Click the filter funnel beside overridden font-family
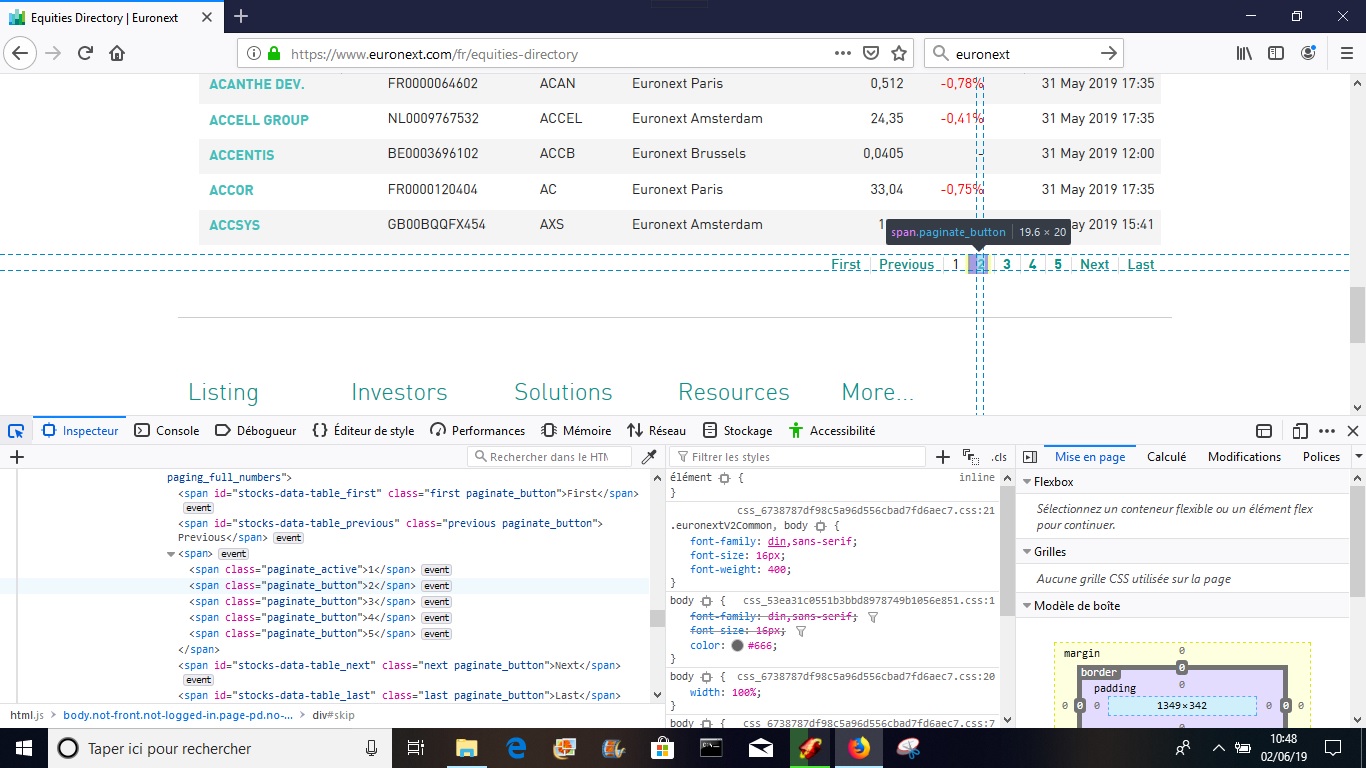Viewport: 1366px width, 768px height. coord(873,618)
